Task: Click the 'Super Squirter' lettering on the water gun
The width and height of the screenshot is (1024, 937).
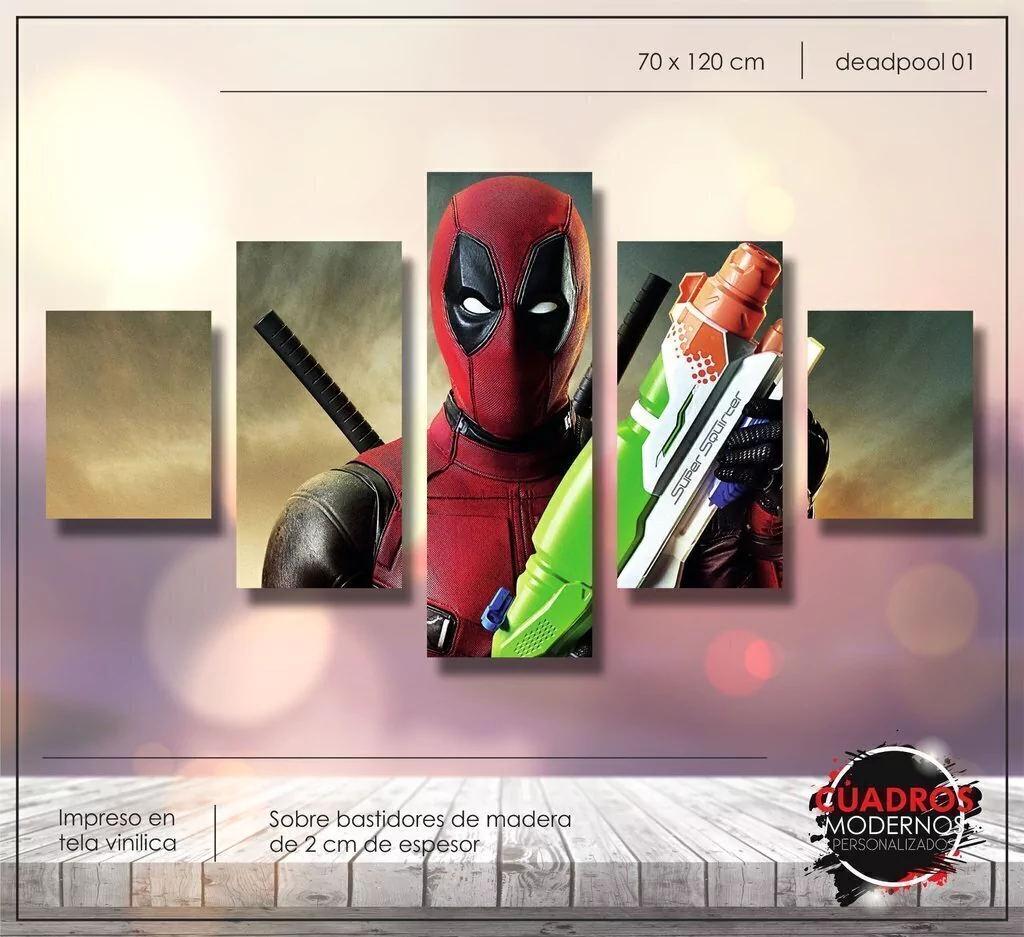Action: point(707,447)
